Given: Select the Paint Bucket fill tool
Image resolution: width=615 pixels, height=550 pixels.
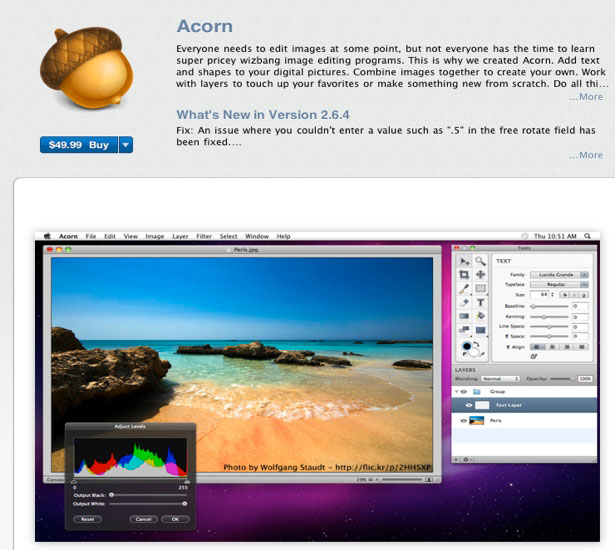Looking at the screenshot, I should [480, 316].
